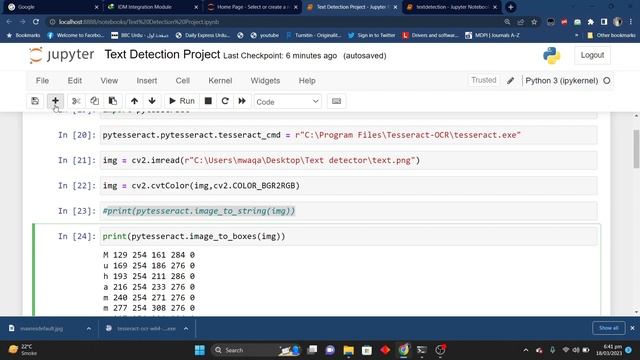The width and height of the screenshot is (640, 360).
Task: Move selected cell down
Action: click(152, 101)
